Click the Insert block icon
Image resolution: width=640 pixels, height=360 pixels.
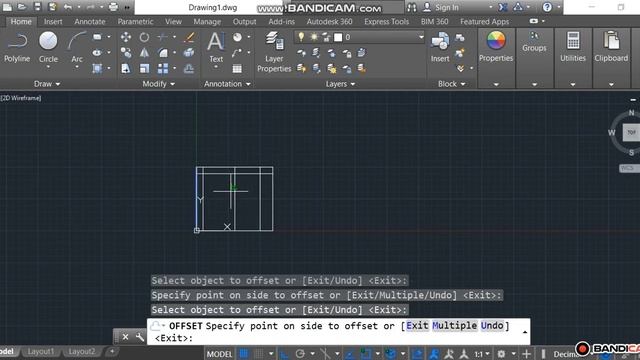(440, 47)
